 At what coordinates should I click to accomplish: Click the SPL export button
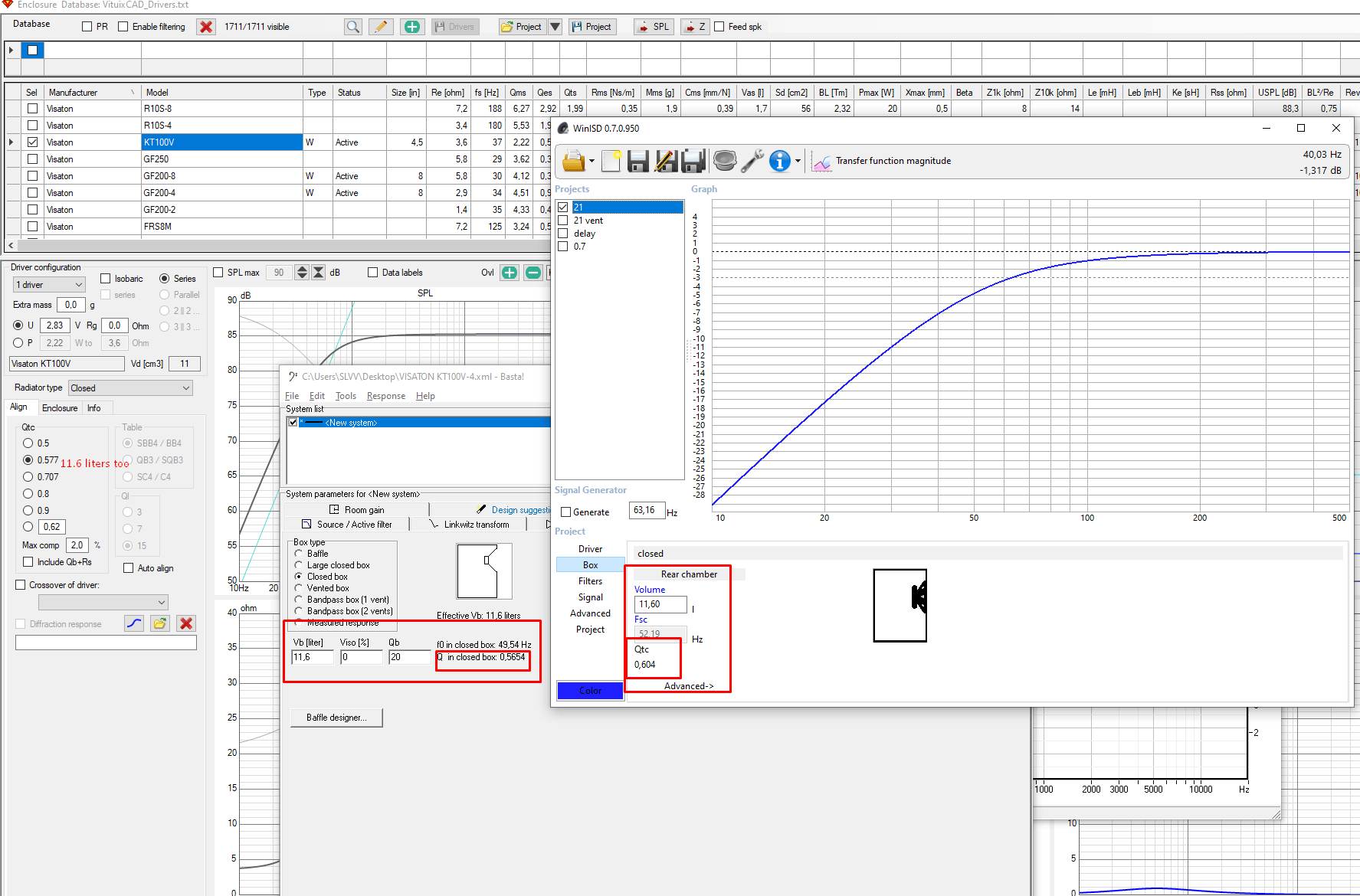tap(654, 27)
